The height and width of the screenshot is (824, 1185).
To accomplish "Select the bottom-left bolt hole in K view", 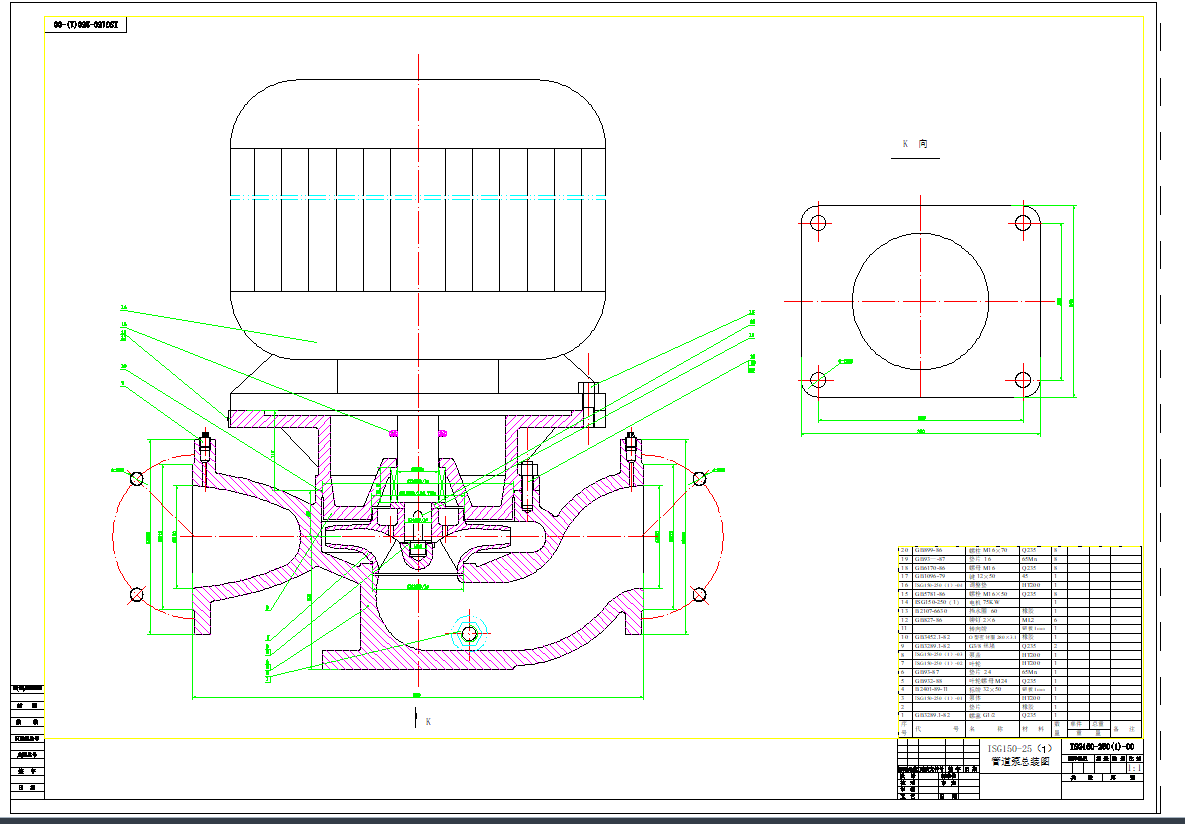I will [818, 379].
